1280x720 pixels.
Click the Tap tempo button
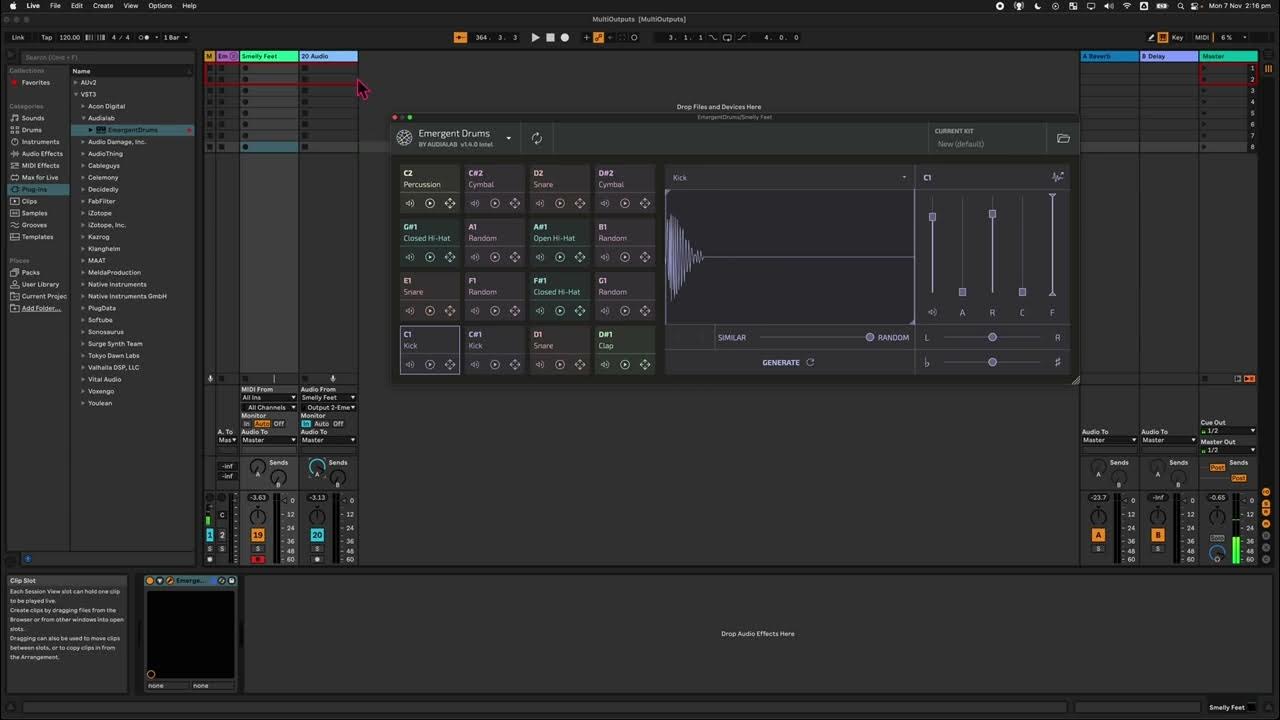pyautogui.click(x=46, y=37)
